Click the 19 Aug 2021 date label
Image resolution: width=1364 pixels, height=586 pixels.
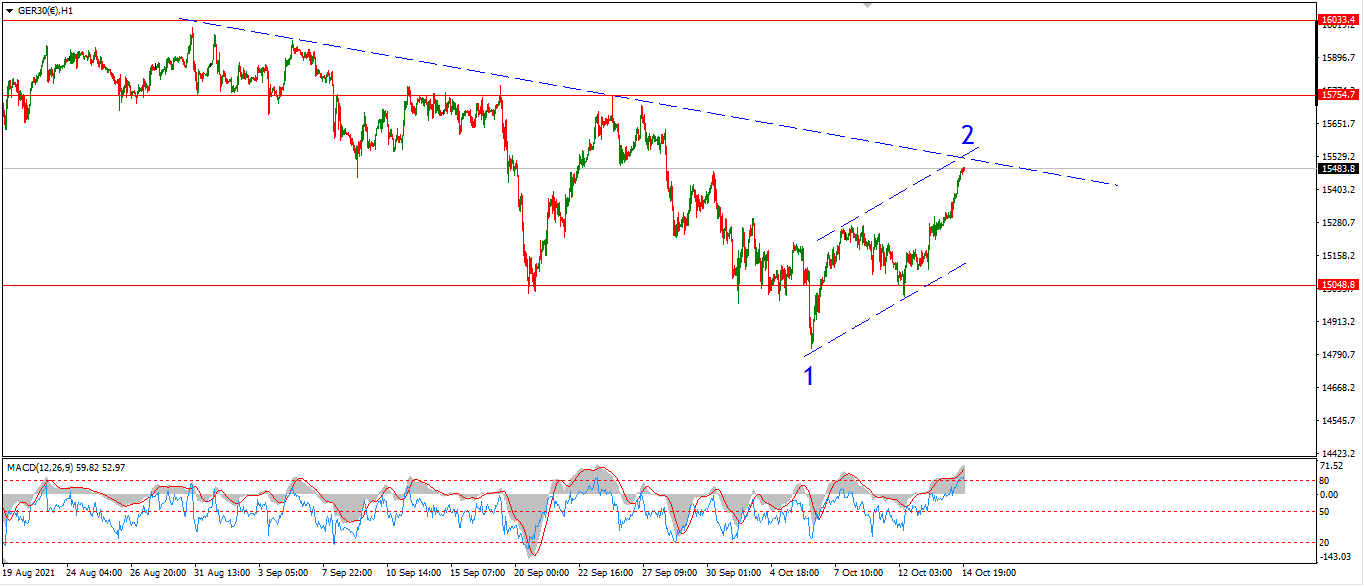click(x=28, y=573)
